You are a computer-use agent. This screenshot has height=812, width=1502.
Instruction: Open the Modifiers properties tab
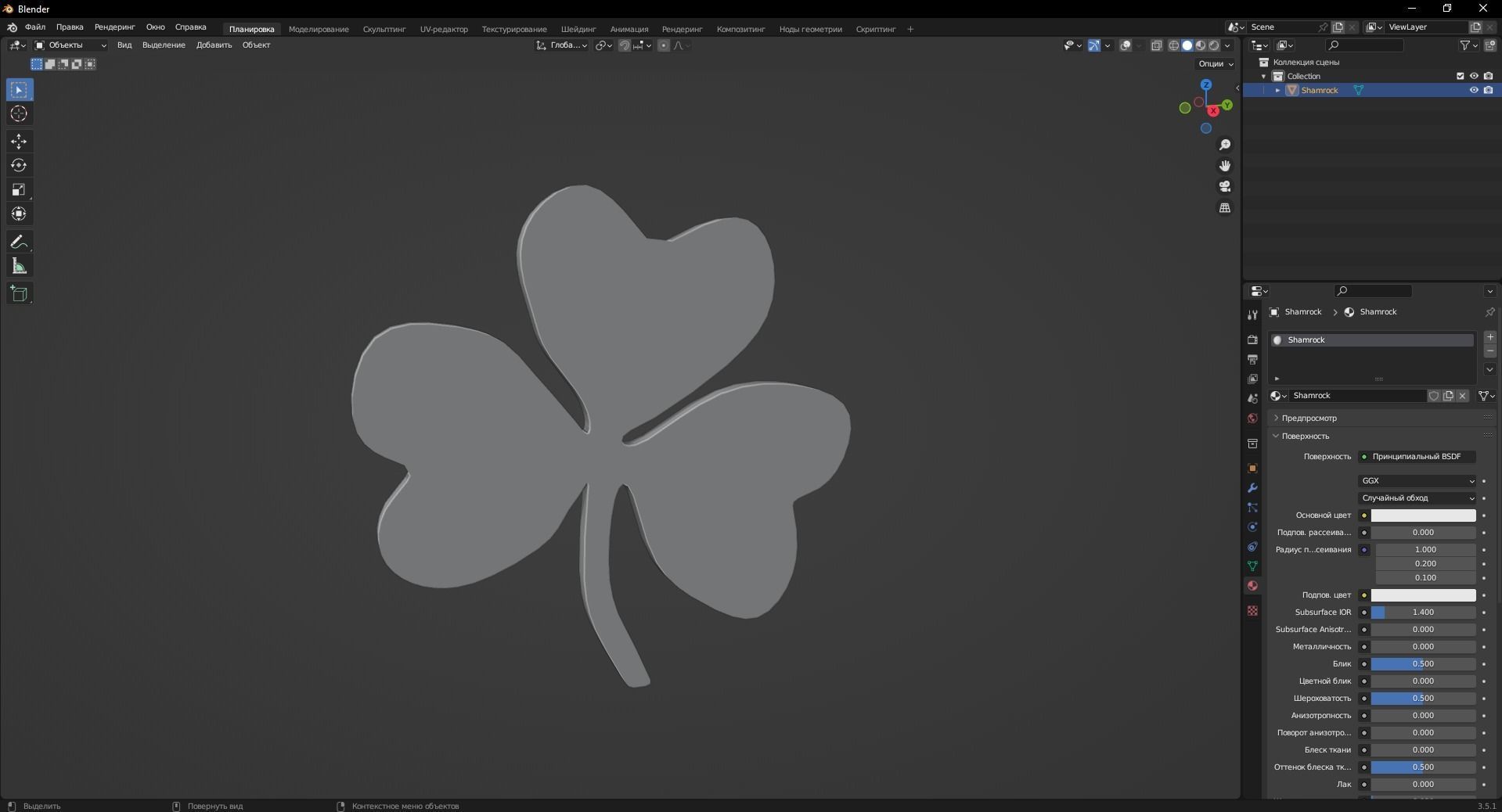(1252, 488)
